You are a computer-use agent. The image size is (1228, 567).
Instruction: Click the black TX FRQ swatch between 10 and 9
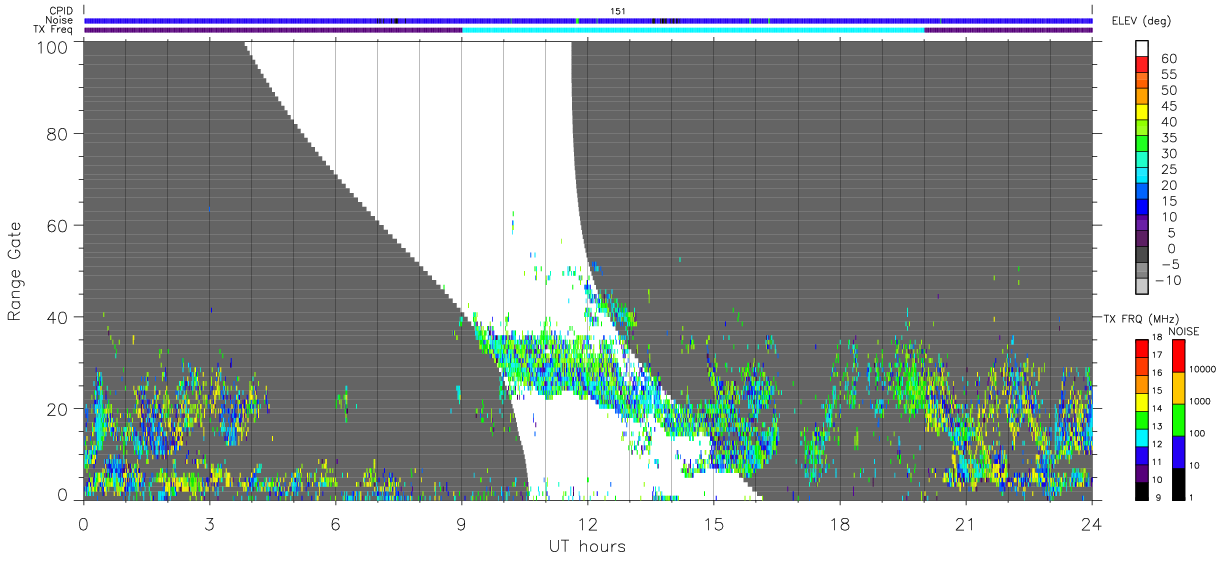pos(1141,489)
